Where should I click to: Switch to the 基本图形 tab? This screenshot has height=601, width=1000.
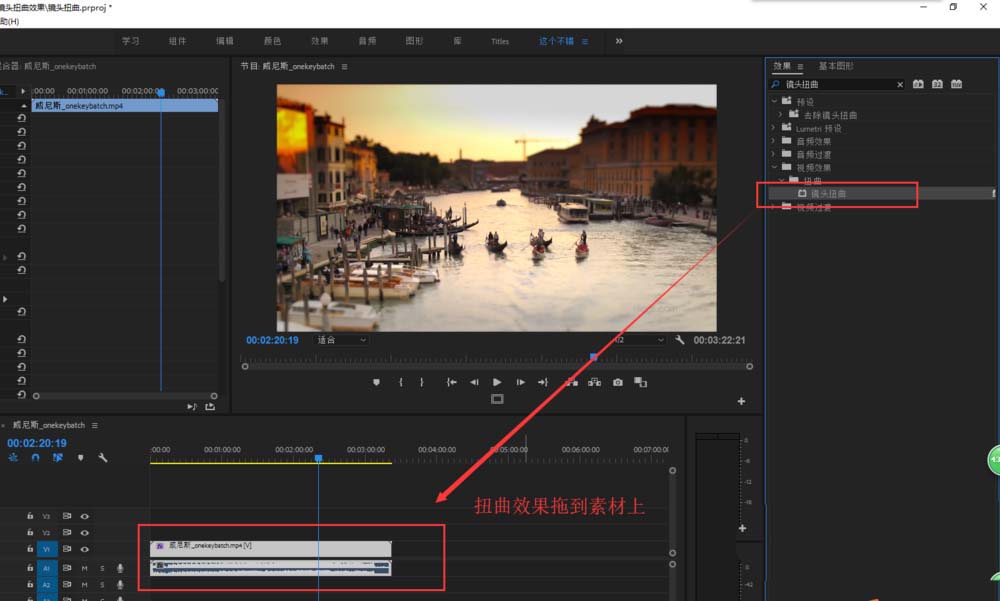point(836,66)
